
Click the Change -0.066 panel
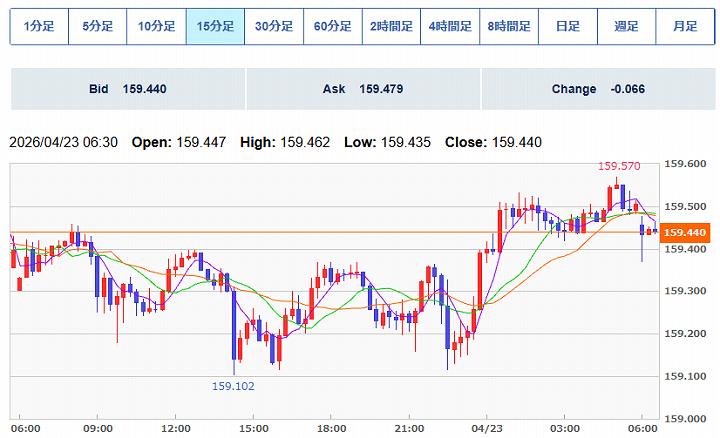(x=597, y=89)
